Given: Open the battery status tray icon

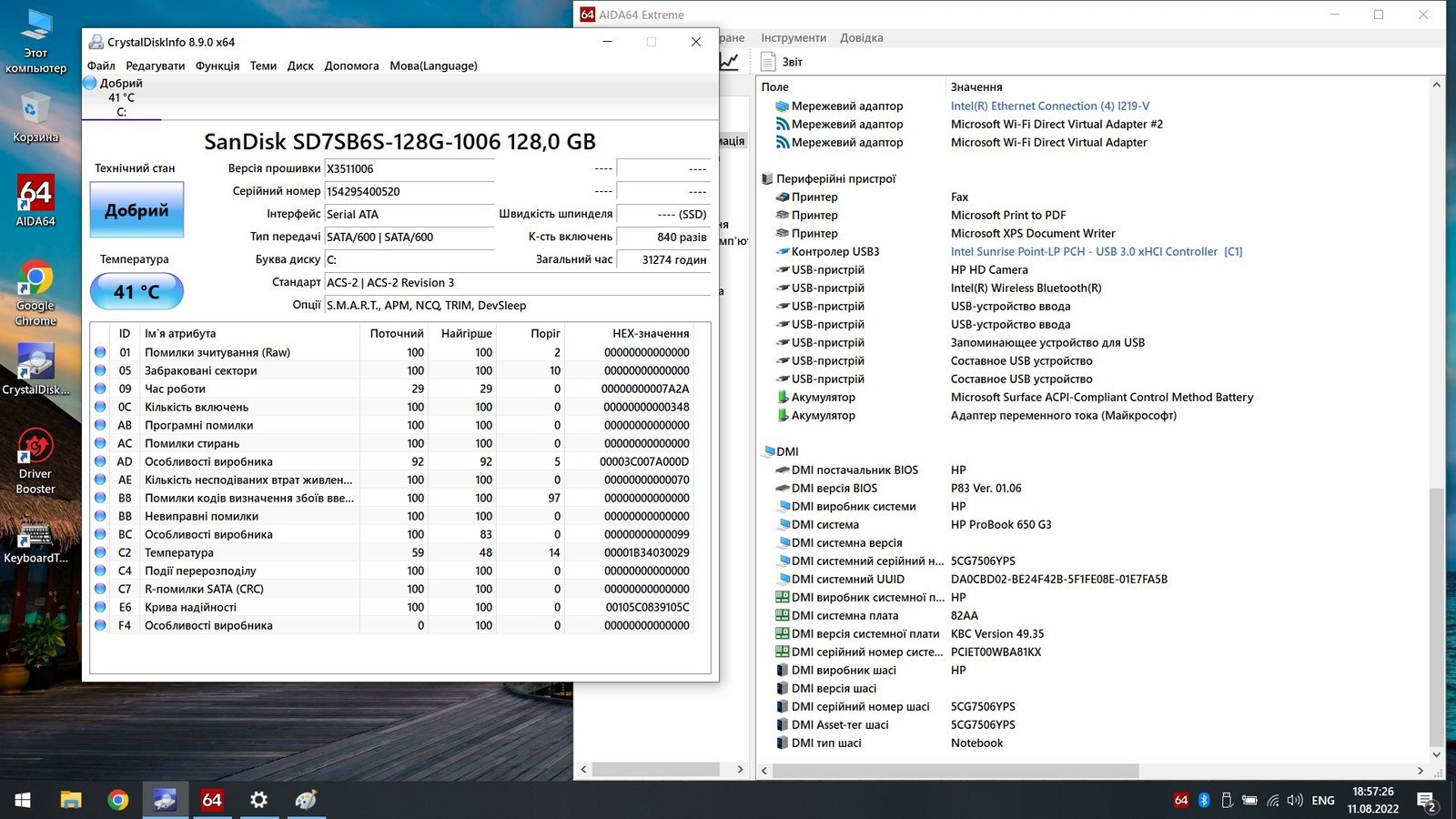Looking at the screenshot, I should pyautogui.click(x=1249, y=800).
